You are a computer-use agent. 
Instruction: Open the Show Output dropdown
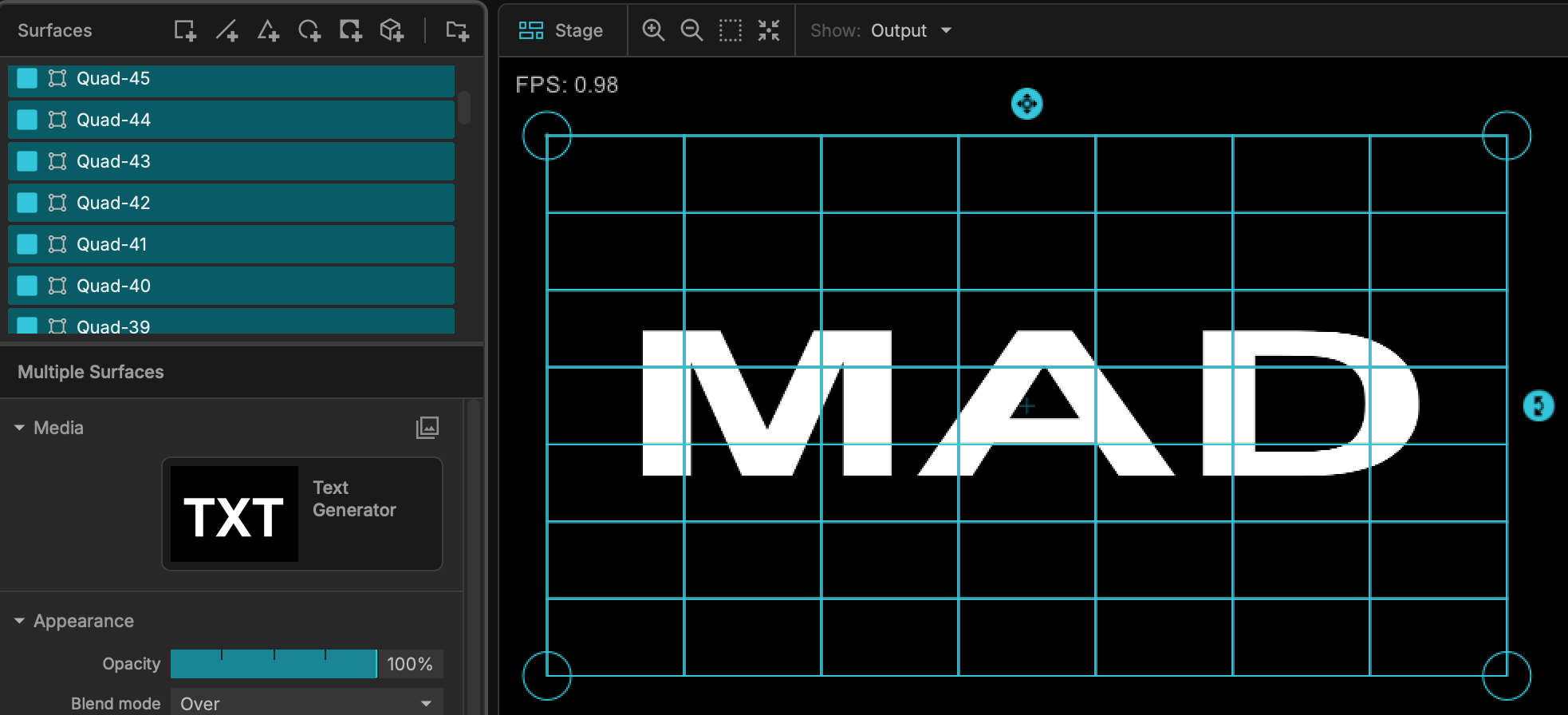coord(911,30)
